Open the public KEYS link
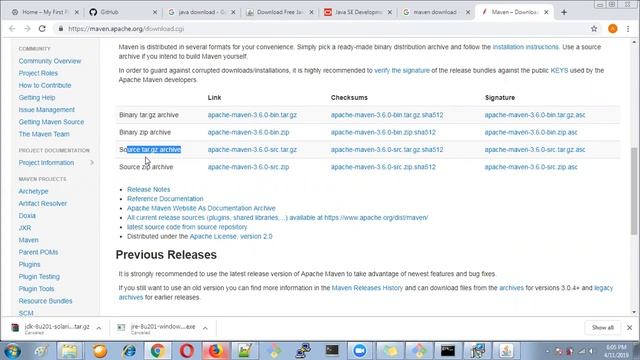Screen dimensions: 640x360 click(x=559, y=71)
